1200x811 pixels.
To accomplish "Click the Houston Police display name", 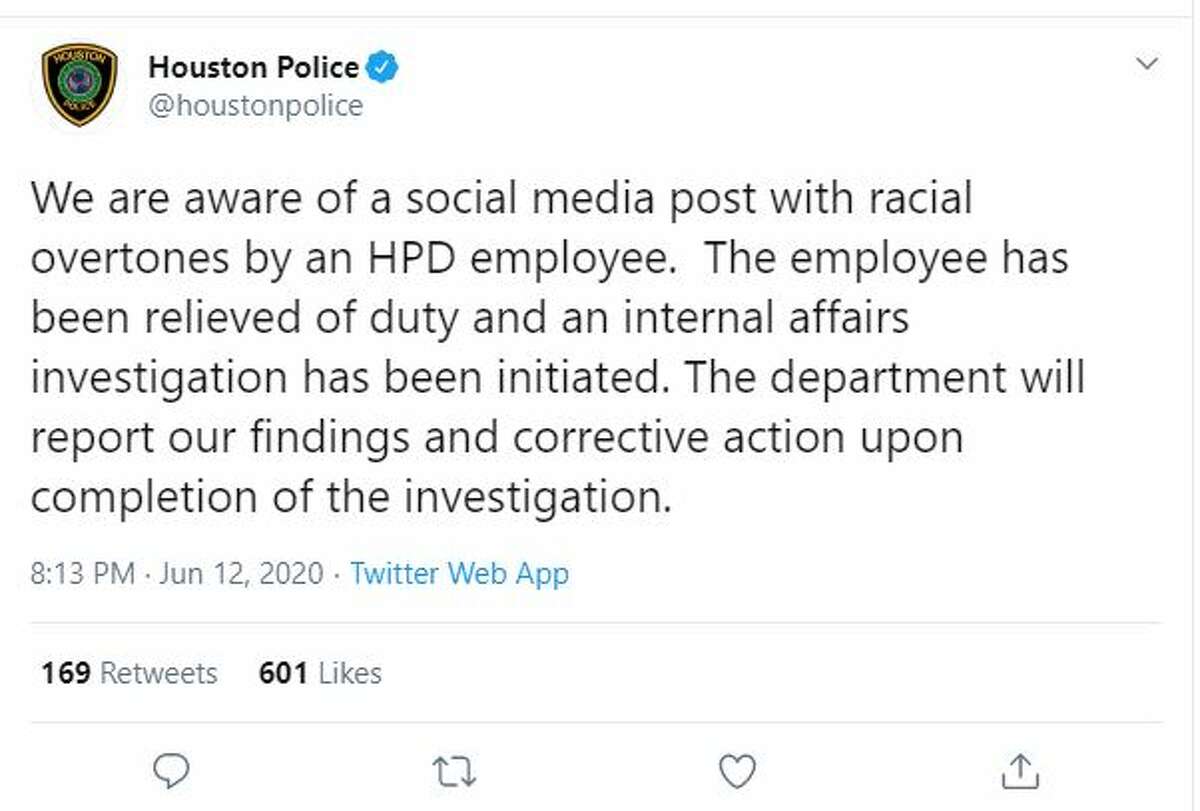I will pyautogui.click(x=254, y=66).
